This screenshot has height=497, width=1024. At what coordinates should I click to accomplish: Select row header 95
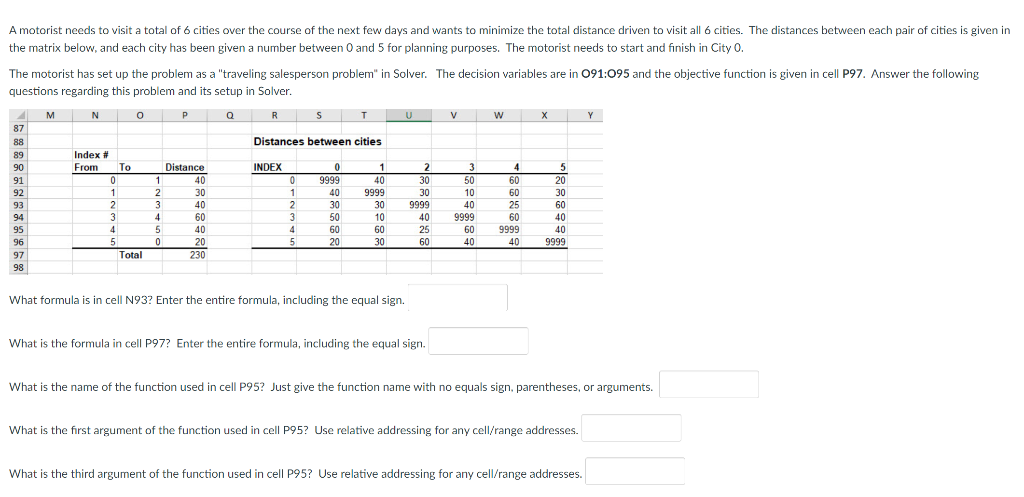pos(18,230)
